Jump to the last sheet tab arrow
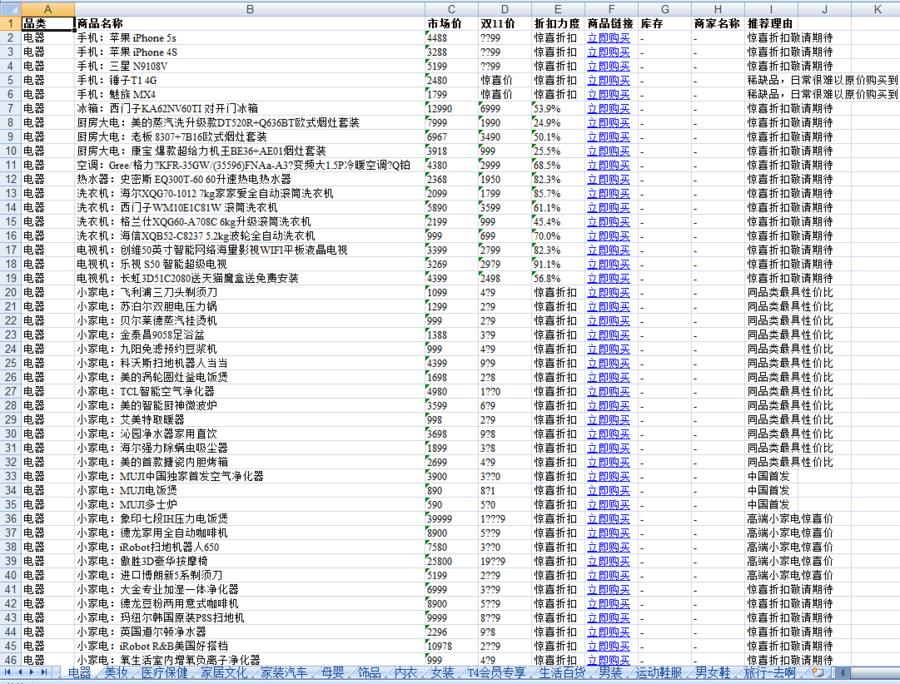The width and height of the screenshot is (900, 684). tap(44, 672)
